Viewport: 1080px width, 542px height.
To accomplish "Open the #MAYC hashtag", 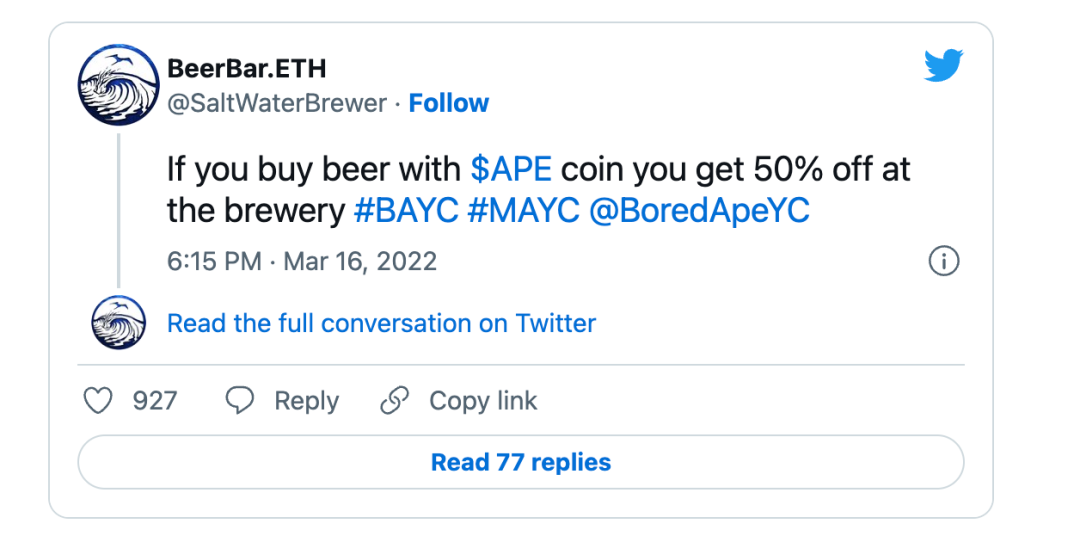I will coord(523,211).
